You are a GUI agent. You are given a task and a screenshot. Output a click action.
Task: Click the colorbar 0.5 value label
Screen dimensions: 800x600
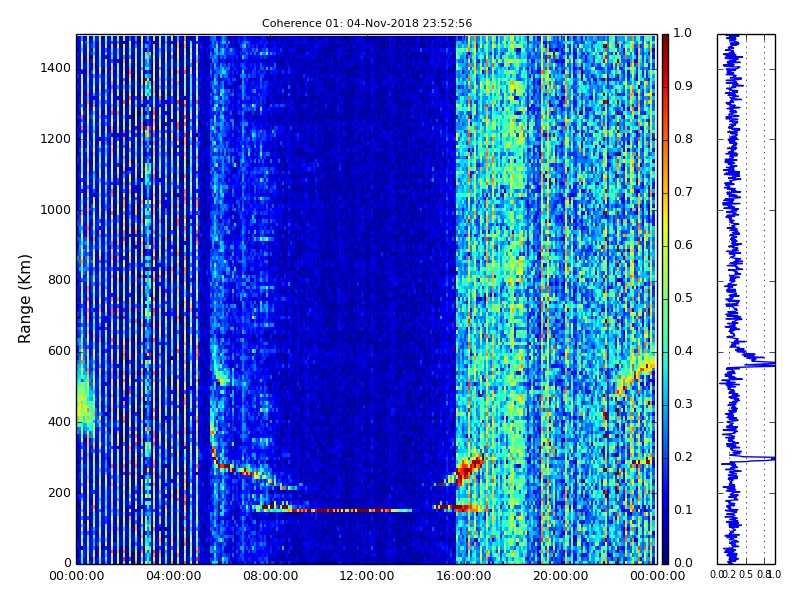pos(683,298)
